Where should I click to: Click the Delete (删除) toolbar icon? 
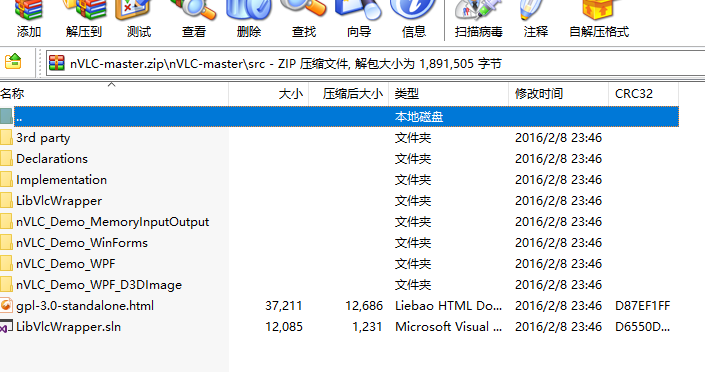coord(249,19)
